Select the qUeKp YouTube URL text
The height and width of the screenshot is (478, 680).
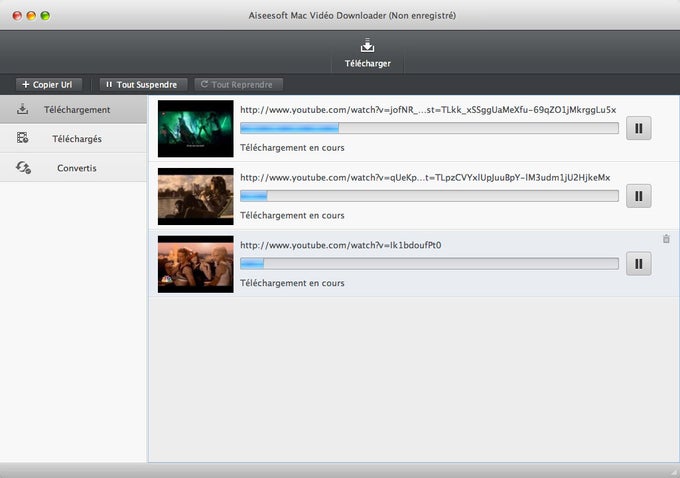coord(425,177)
